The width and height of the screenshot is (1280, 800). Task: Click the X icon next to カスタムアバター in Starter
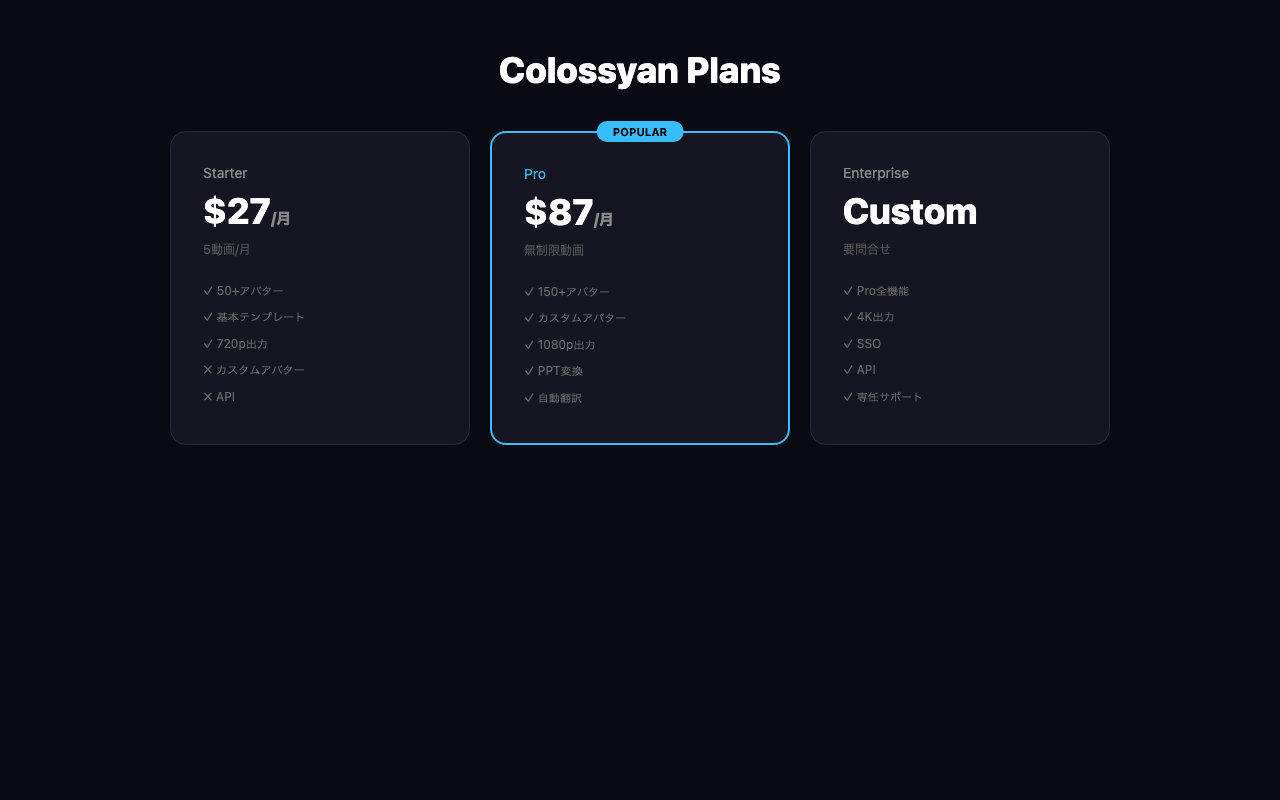(x=207, y=369)
